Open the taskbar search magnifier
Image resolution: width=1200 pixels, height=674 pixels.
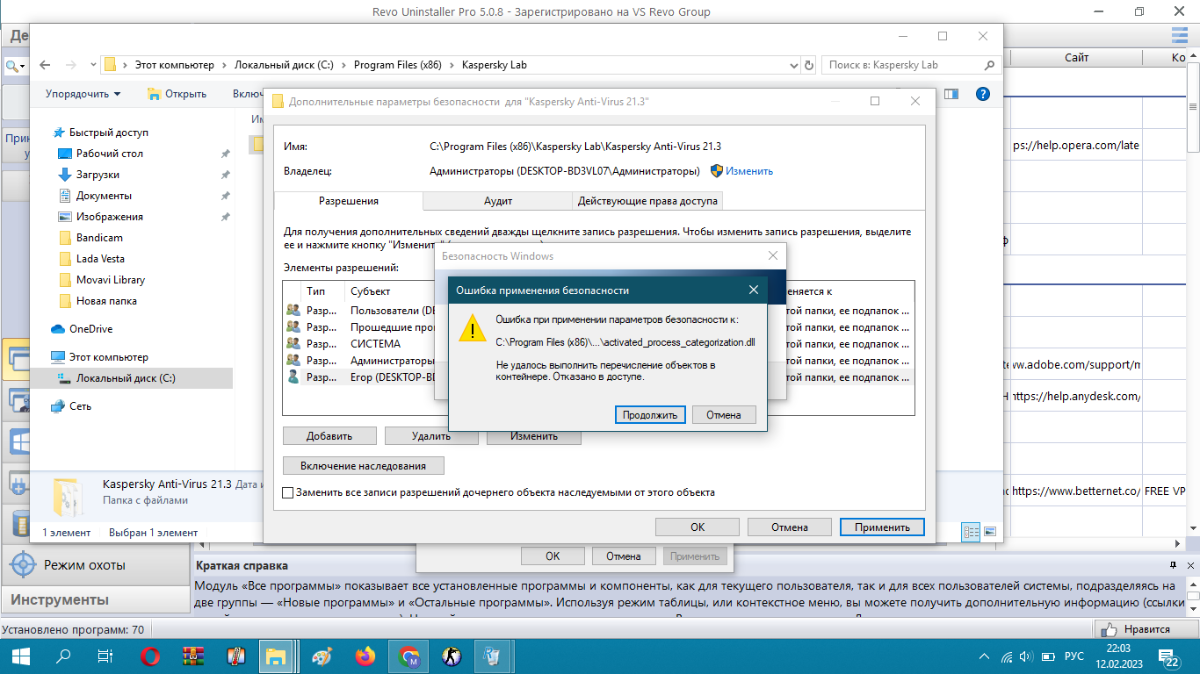click(x=63, y=656)
